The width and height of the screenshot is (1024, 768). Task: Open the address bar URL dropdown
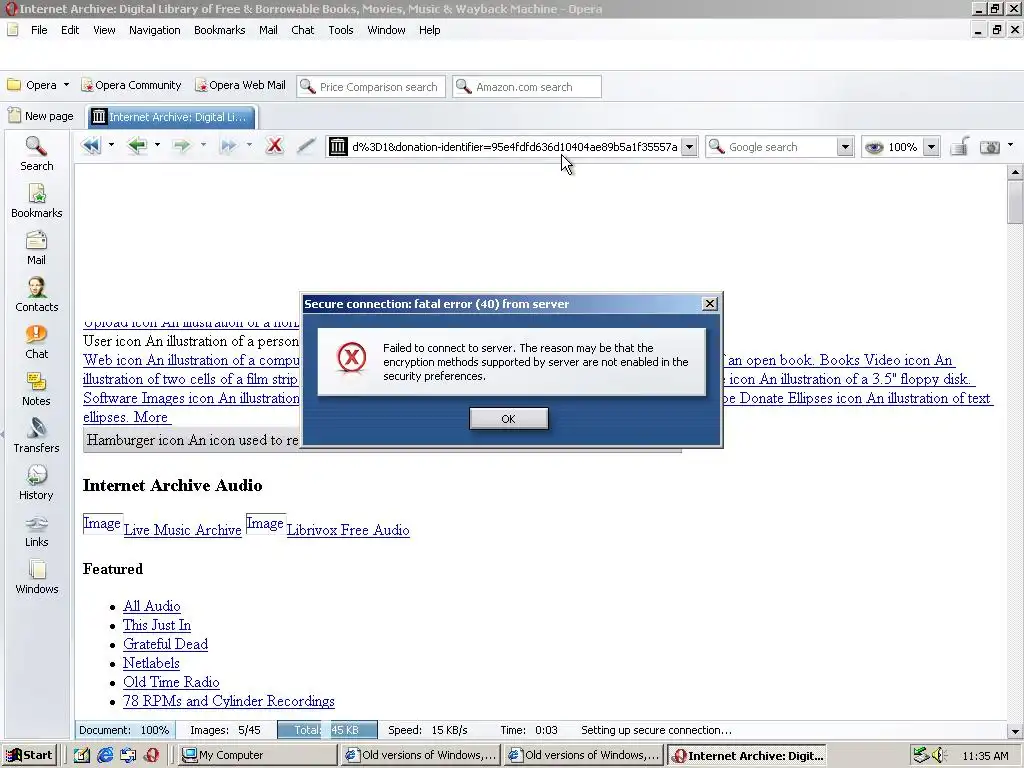point(689,147)
